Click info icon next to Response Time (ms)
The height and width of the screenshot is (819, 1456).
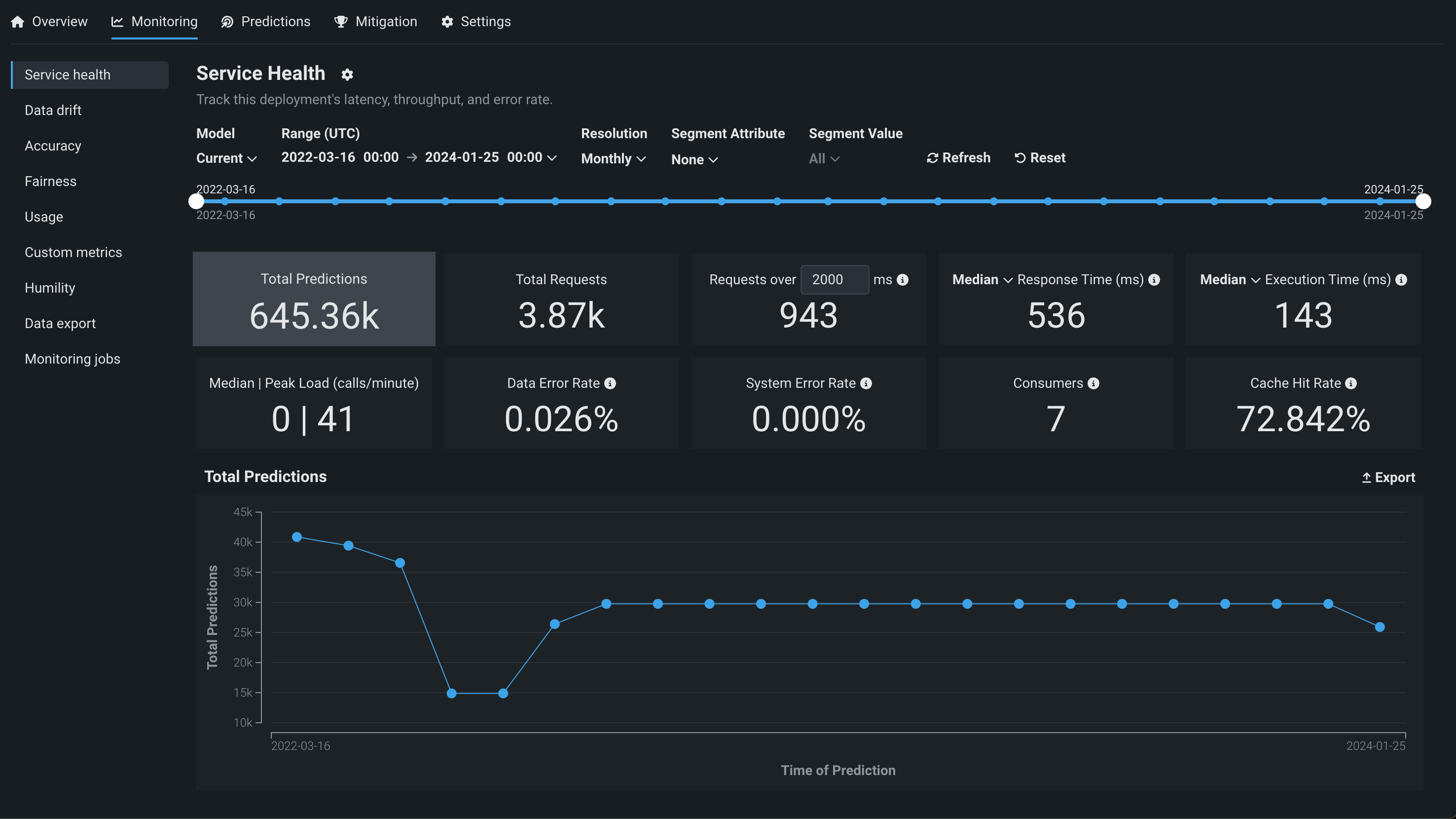pyautogui.click(x=1154, y=280)
